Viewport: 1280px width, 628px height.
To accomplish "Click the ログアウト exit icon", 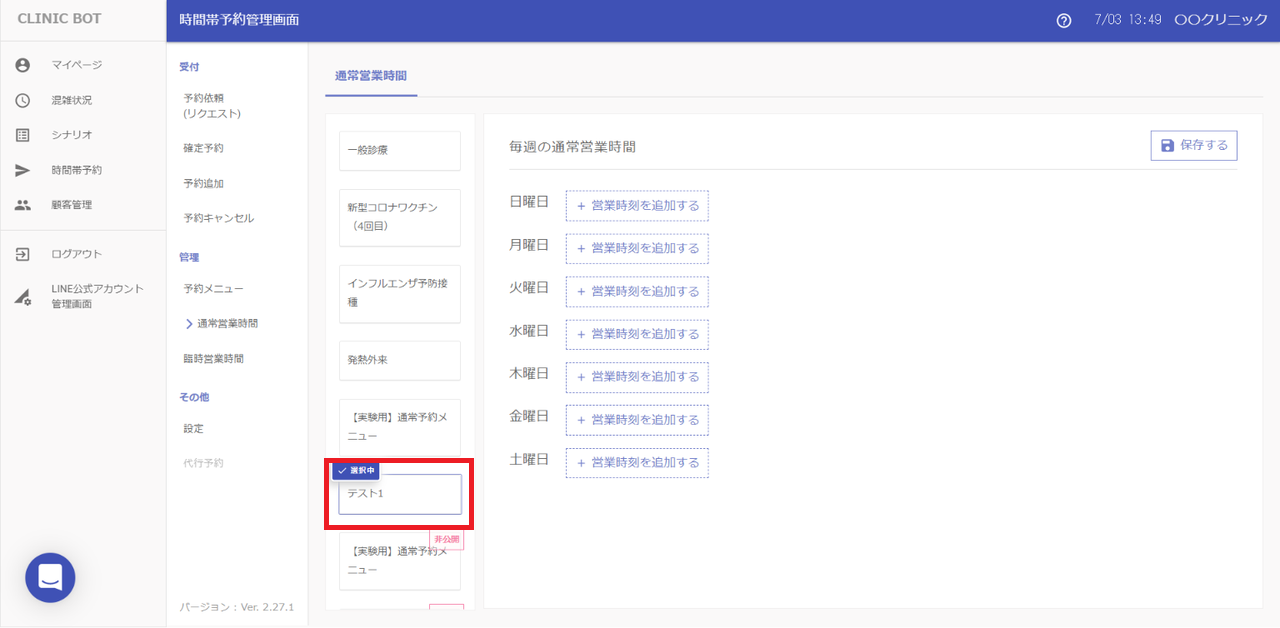I will click(x=23, y=254).
